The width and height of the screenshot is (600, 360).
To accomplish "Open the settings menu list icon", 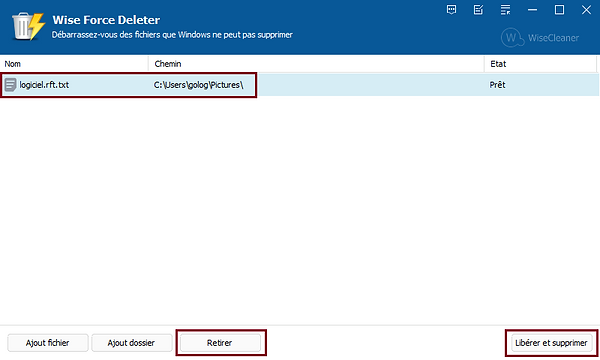I will 505,10.
